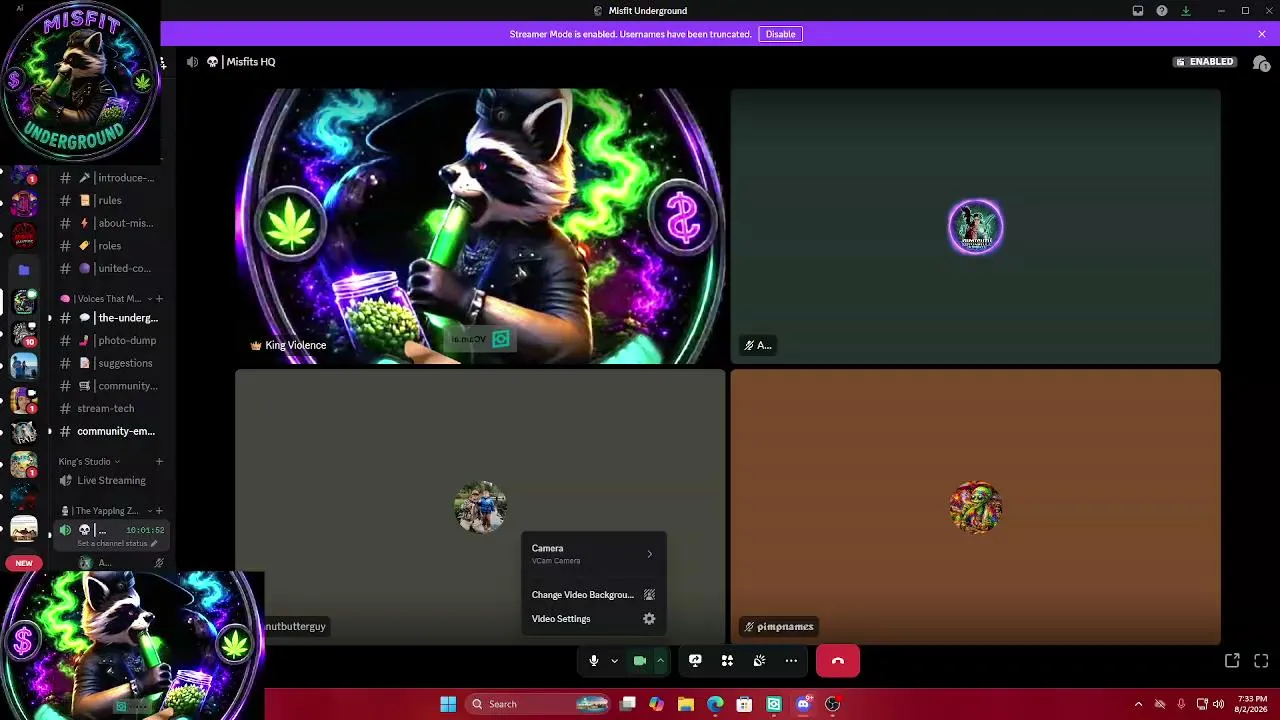Open the server folder icon in sidebar

click(24, 269)
